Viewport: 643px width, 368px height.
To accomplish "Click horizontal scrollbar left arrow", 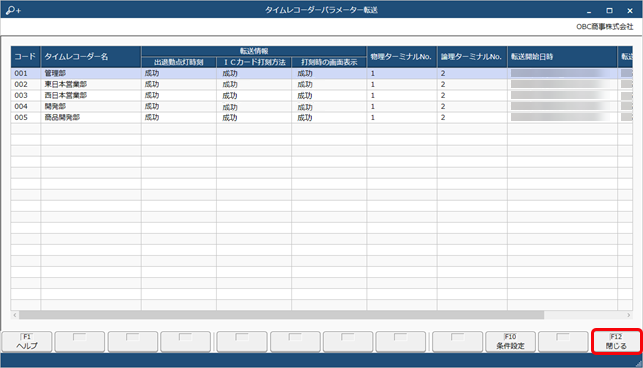I will [x=15, y=315].
